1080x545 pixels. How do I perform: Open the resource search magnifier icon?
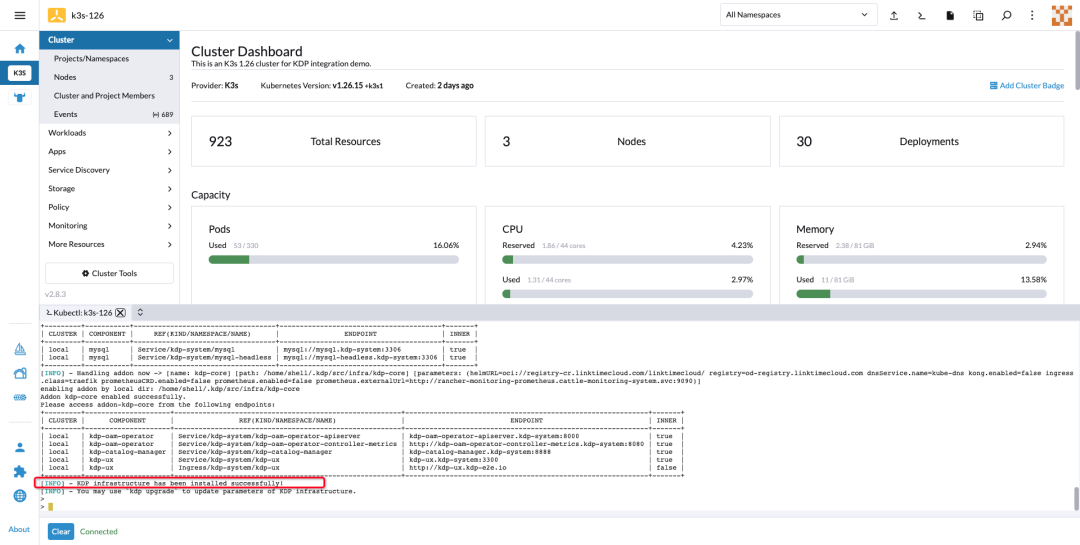(1006, 15)
